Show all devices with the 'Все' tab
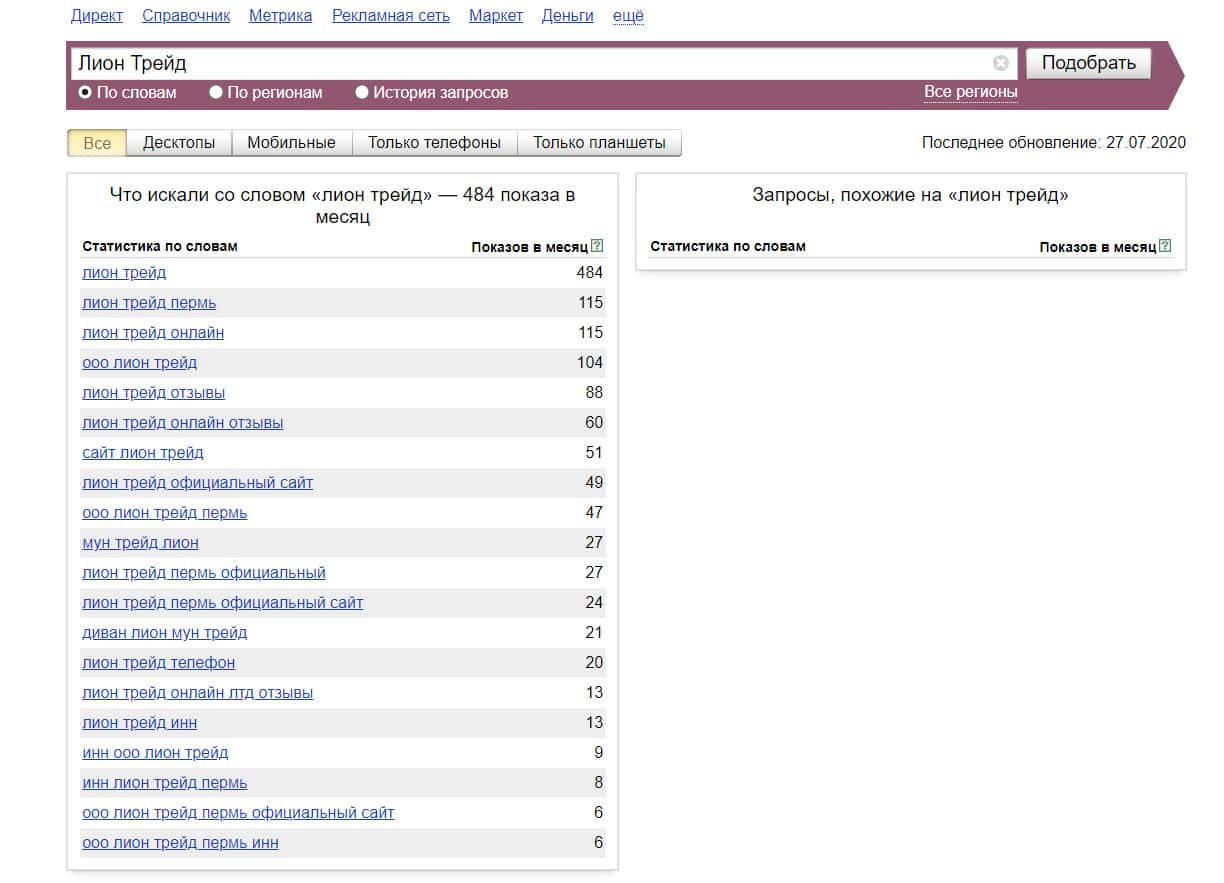 (x=97, y=143)
